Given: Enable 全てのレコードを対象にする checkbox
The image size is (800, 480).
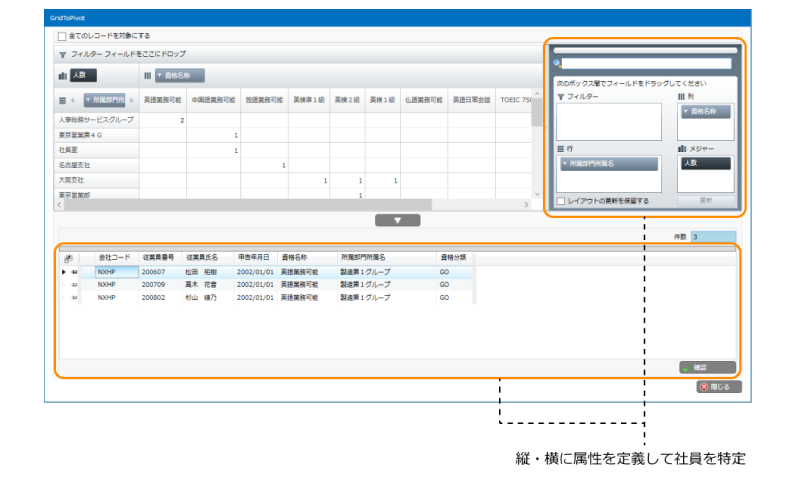Looking at the screenshot, I should pos(62,36).
